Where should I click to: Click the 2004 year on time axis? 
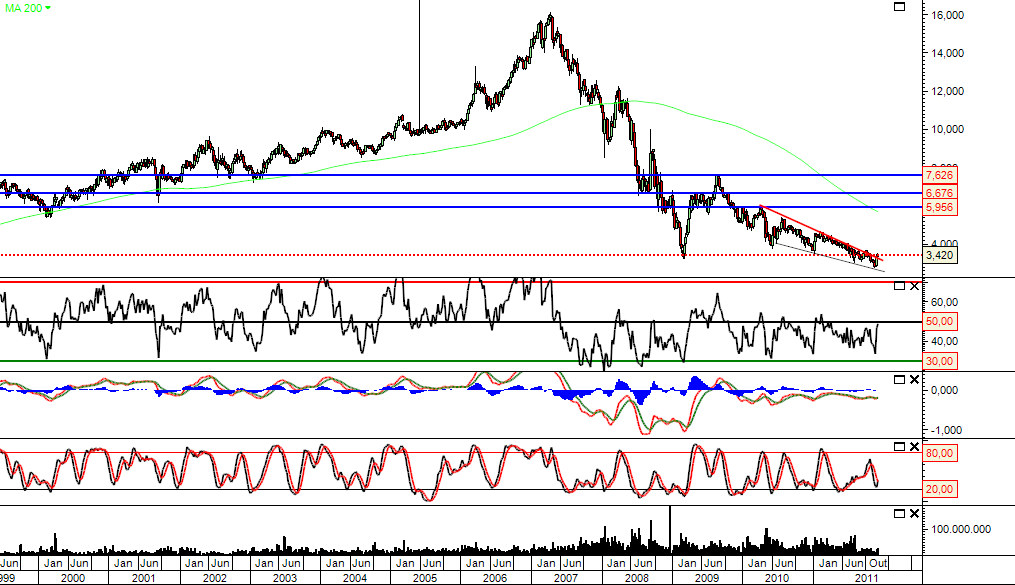355,578
